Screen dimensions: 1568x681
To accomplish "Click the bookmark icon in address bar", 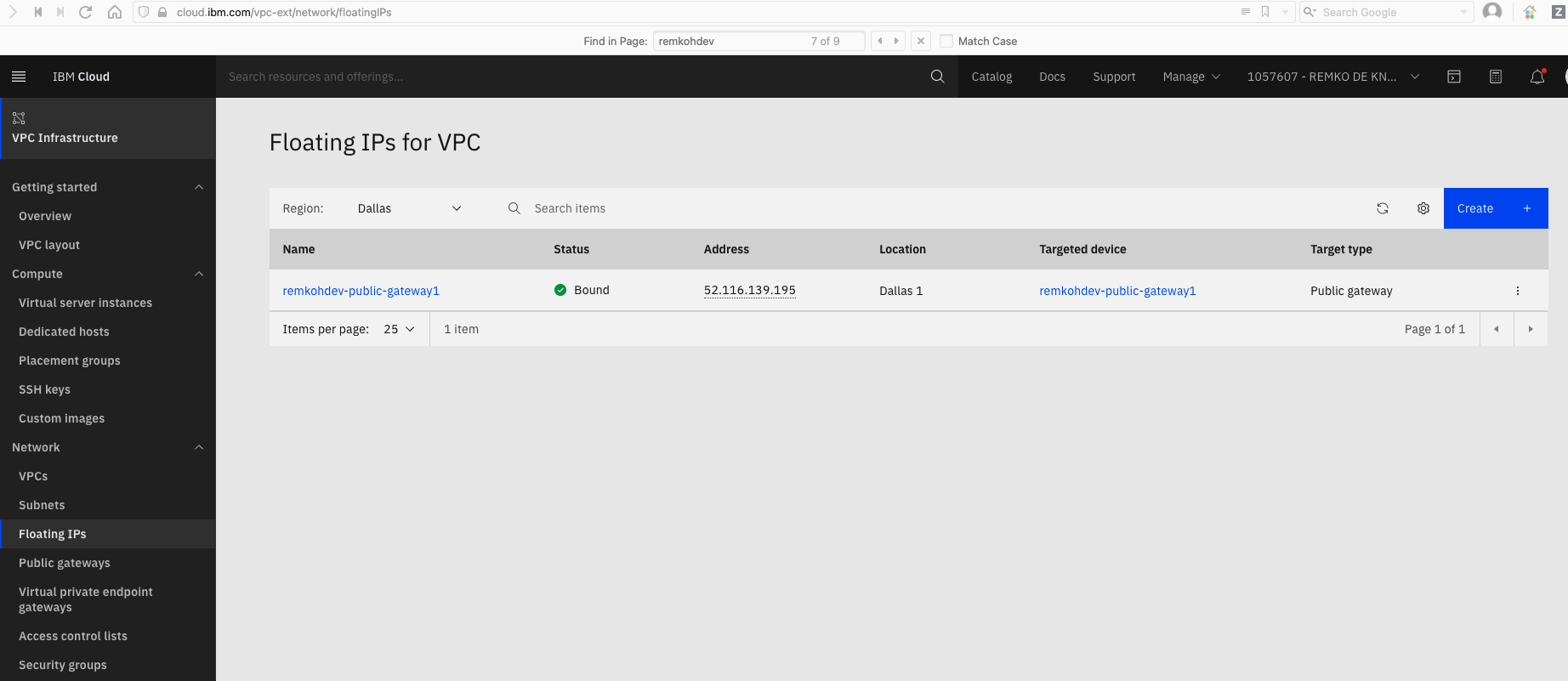I will pos(1265,12).
